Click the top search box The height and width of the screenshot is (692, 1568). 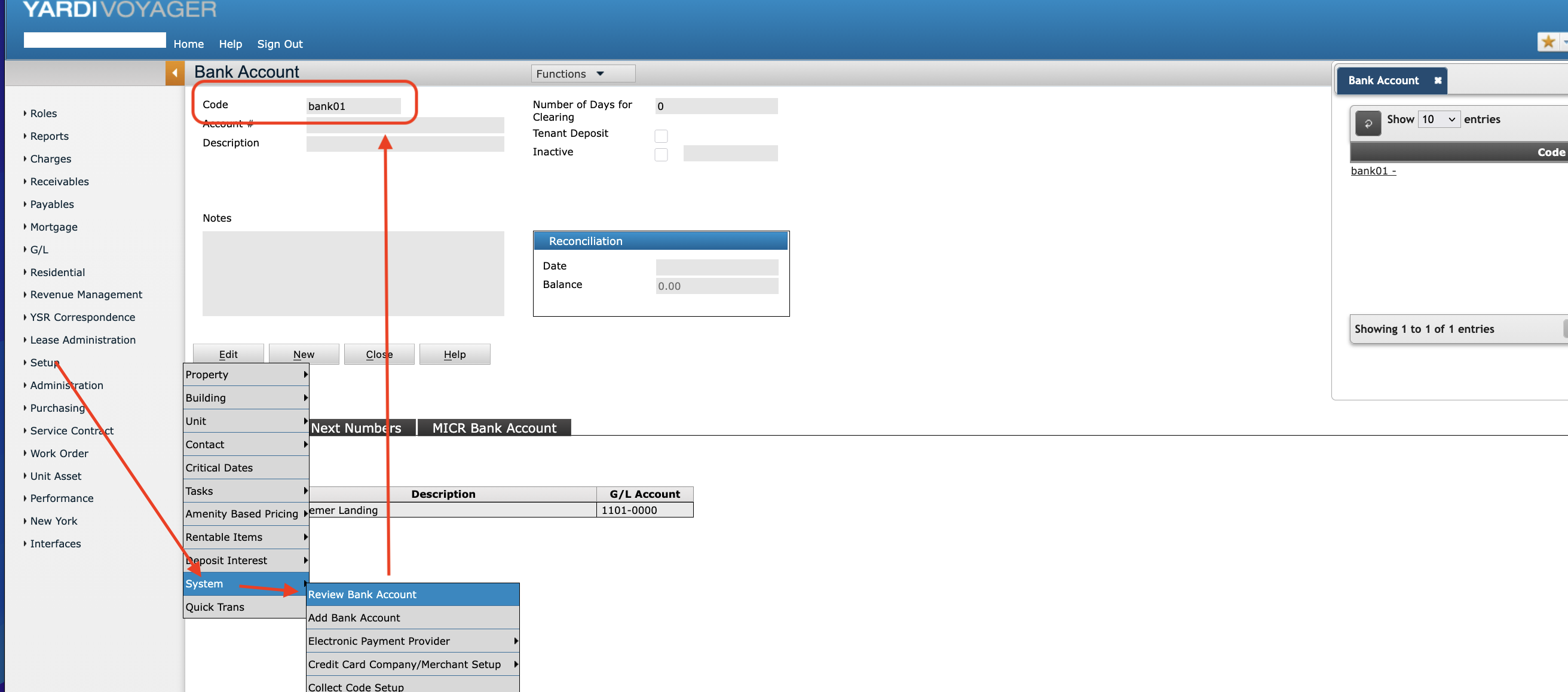(x=95, y=40)
